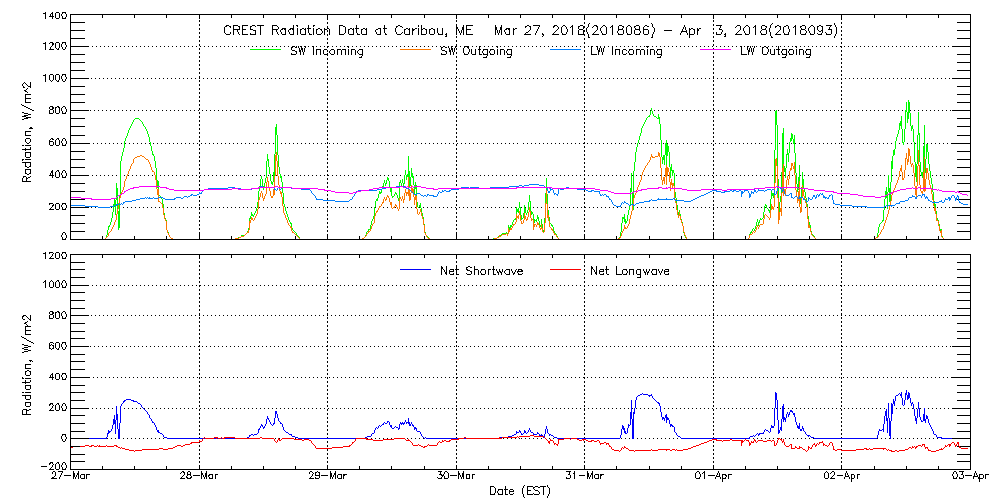Select the SW Outgoing legend label

477,51
